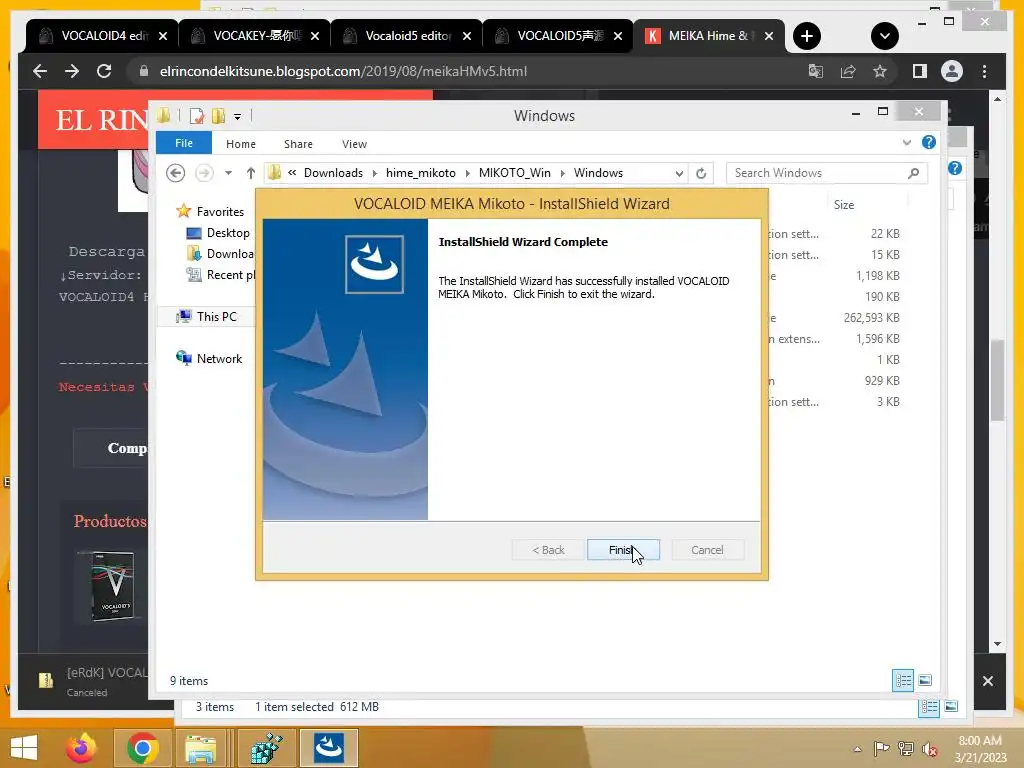Open the Customize Quick Access Toolbar dropdown

click(x=238, y=117)
